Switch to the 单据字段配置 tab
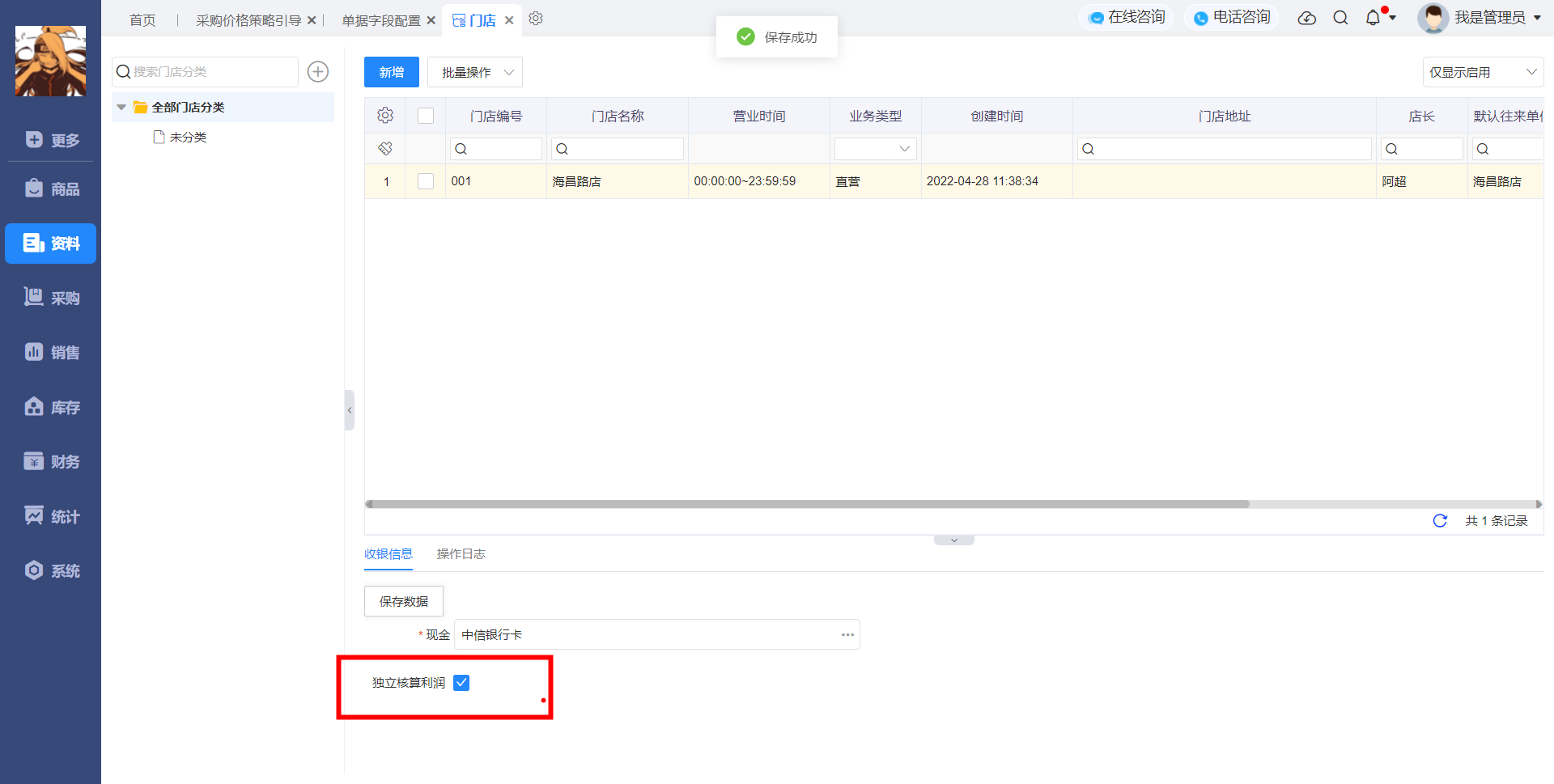Viewport: 1554px width, 784px height. [381, 20]
